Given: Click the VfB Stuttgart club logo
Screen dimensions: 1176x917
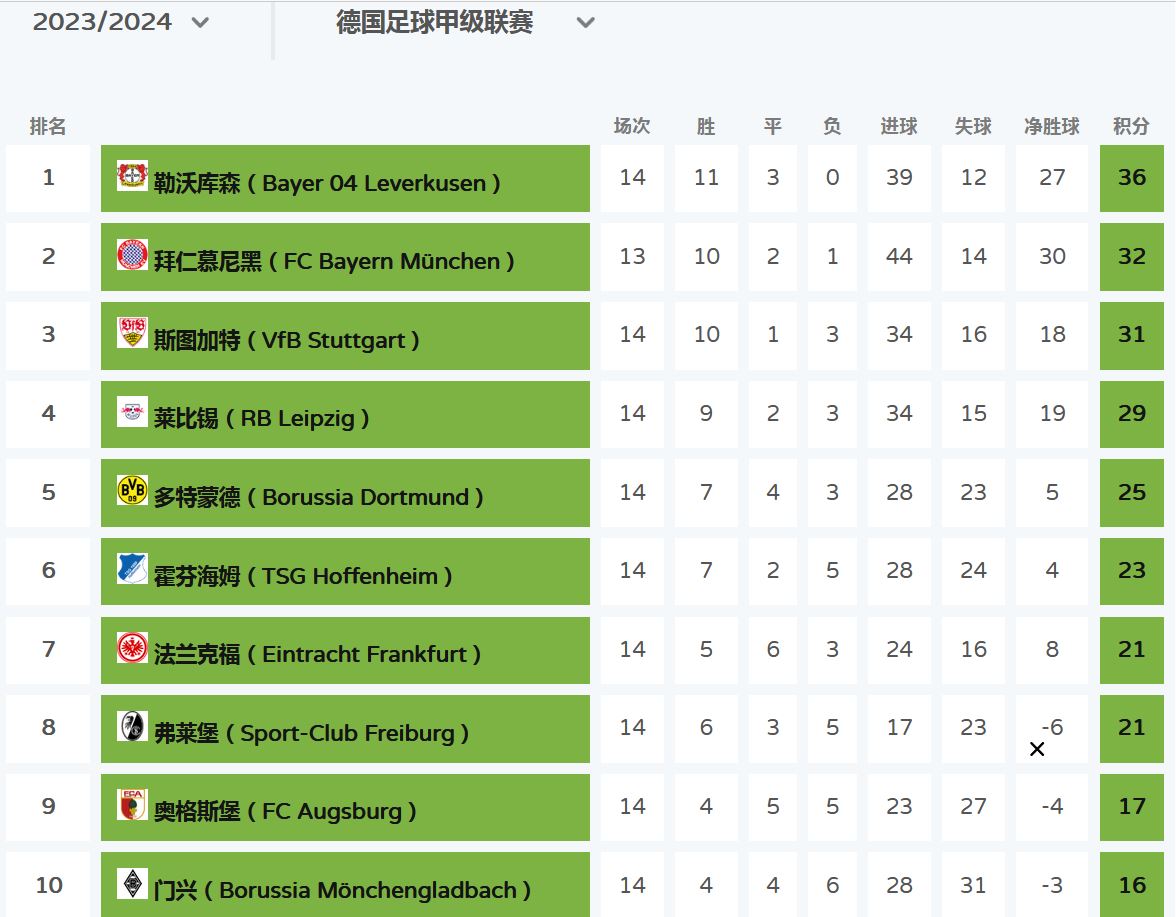Looking at the screenshot, I should coord(132,333).
